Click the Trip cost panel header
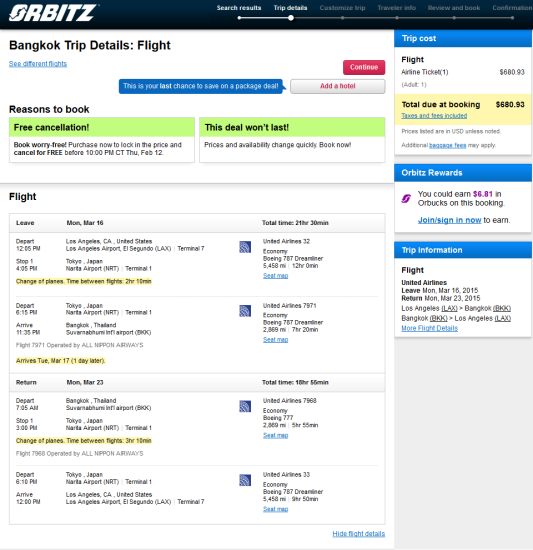 463,38
